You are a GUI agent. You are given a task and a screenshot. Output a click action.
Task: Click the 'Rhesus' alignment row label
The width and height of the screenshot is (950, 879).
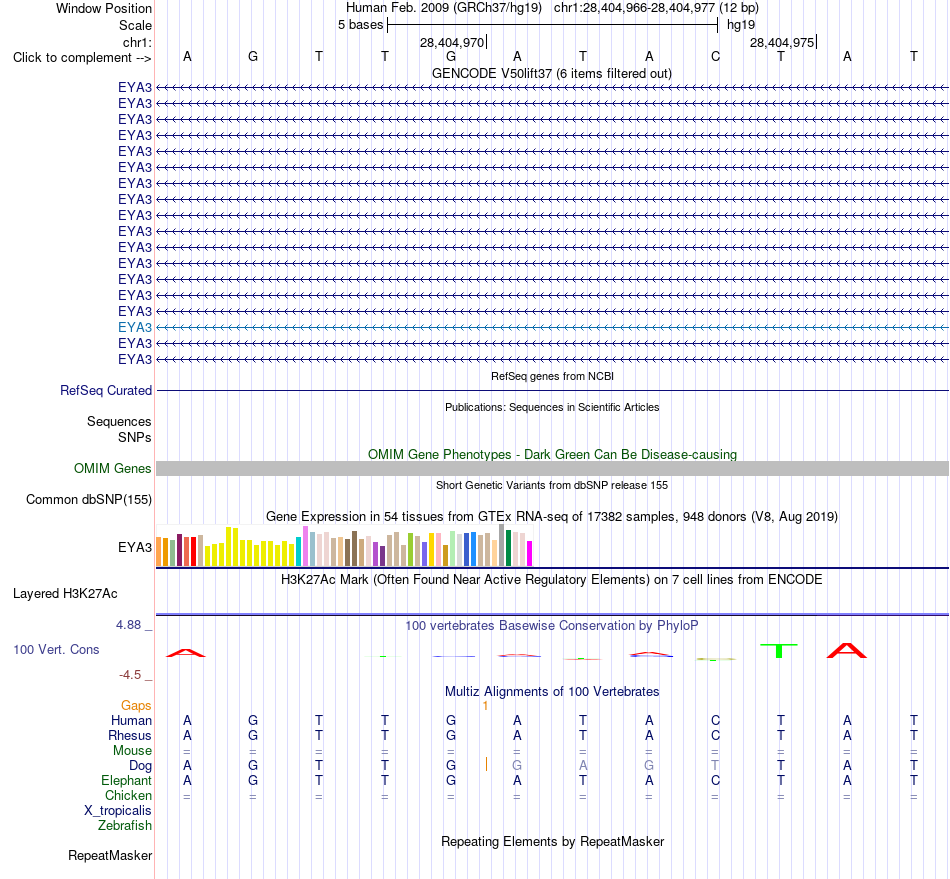(130, 735)
